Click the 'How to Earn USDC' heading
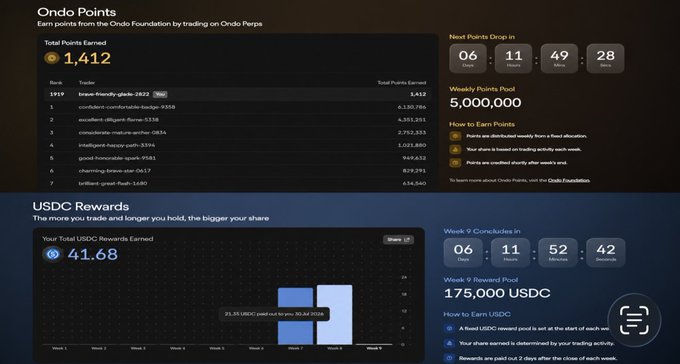Screen dimensions: 680x364 tap(477, 314)
